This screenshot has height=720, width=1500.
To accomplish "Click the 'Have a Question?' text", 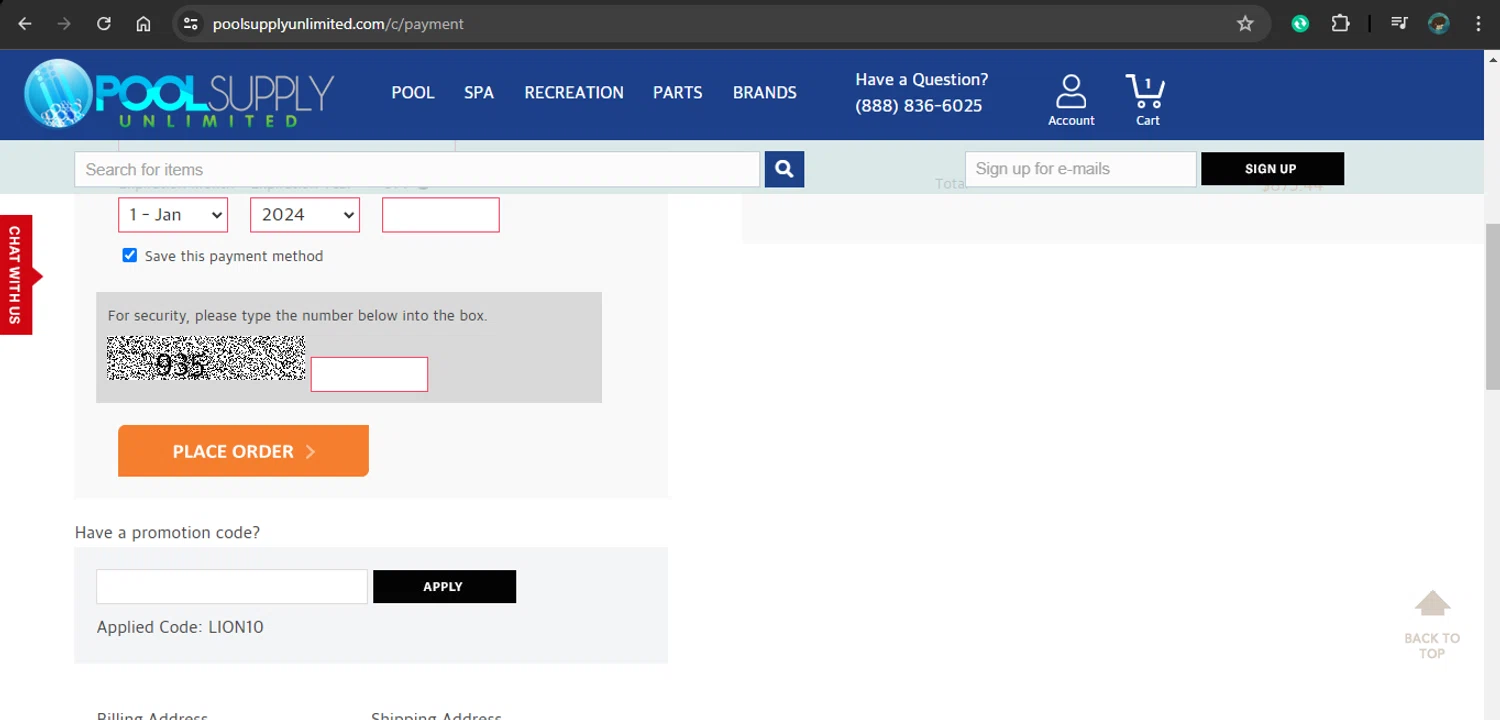I will click(922, 80).
